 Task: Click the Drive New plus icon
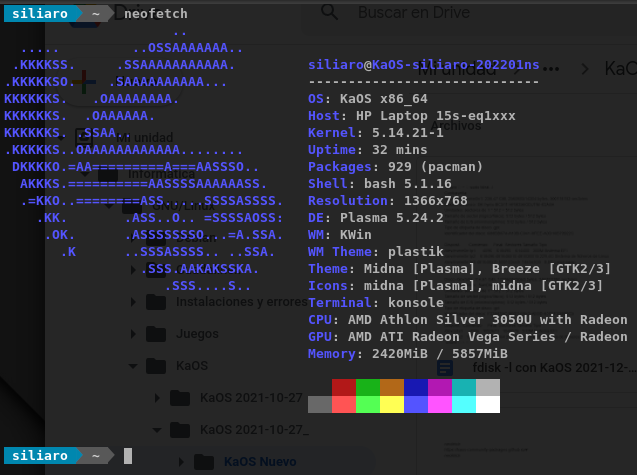tap(83, 82)
